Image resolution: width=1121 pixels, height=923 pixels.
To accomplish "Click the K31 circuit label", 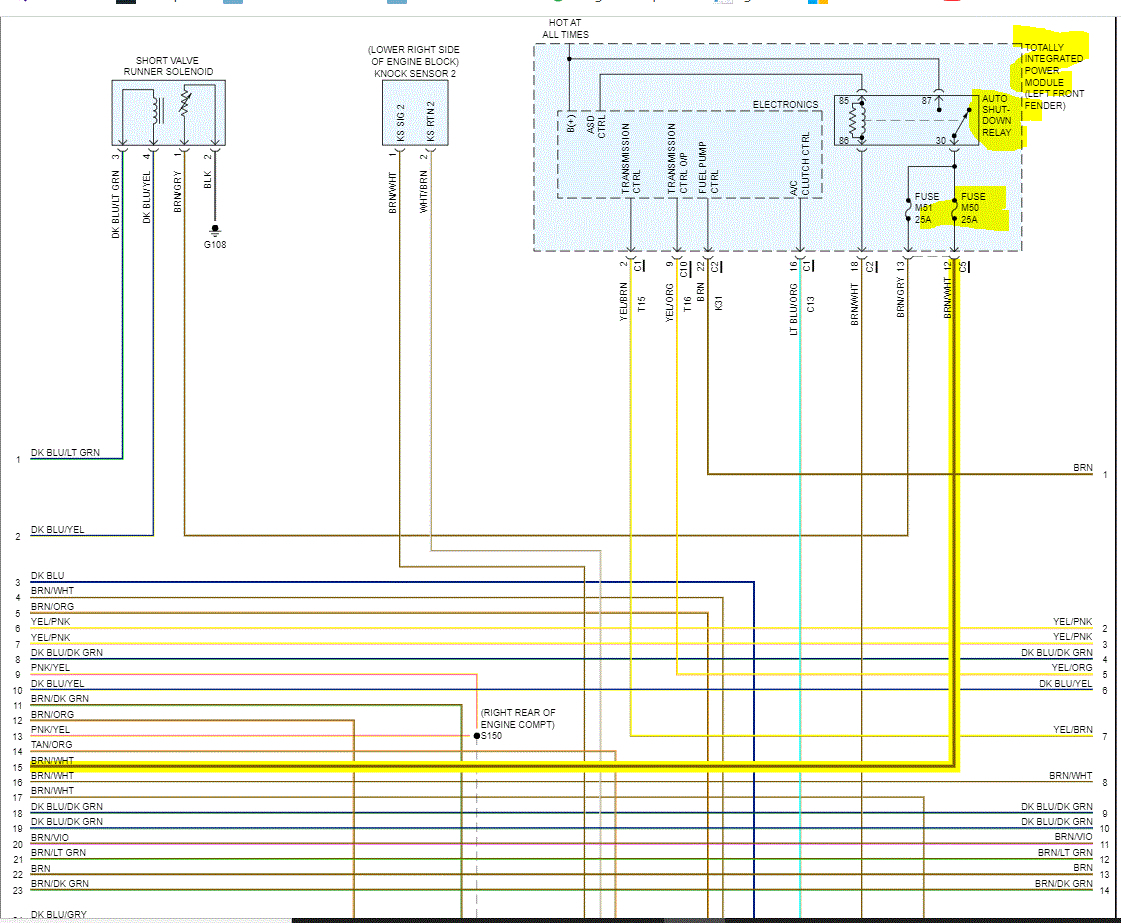I will pyautogui.click(x=718, y=303).
